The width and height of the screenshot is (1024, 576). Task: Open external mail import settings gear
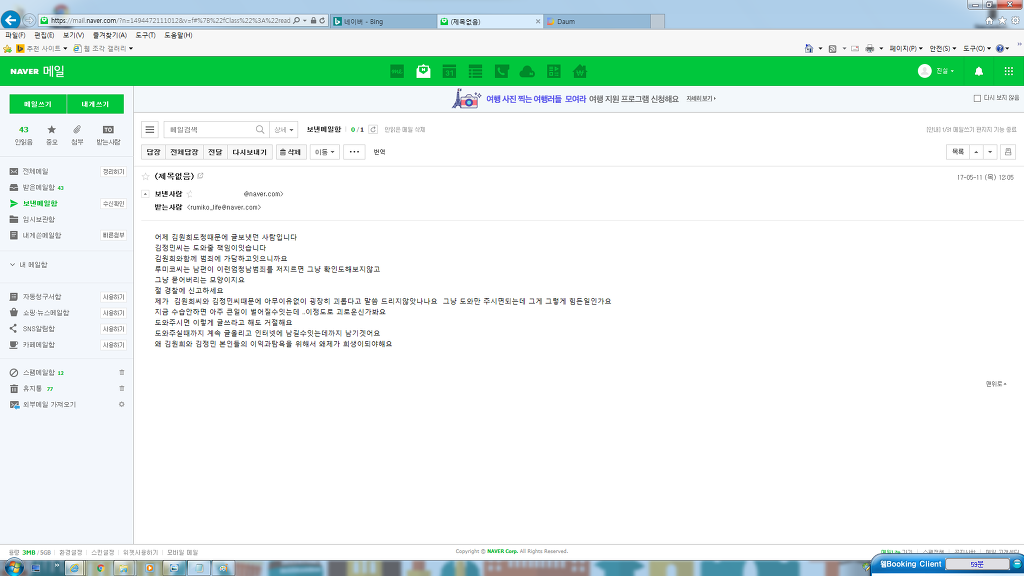[121, 404]
